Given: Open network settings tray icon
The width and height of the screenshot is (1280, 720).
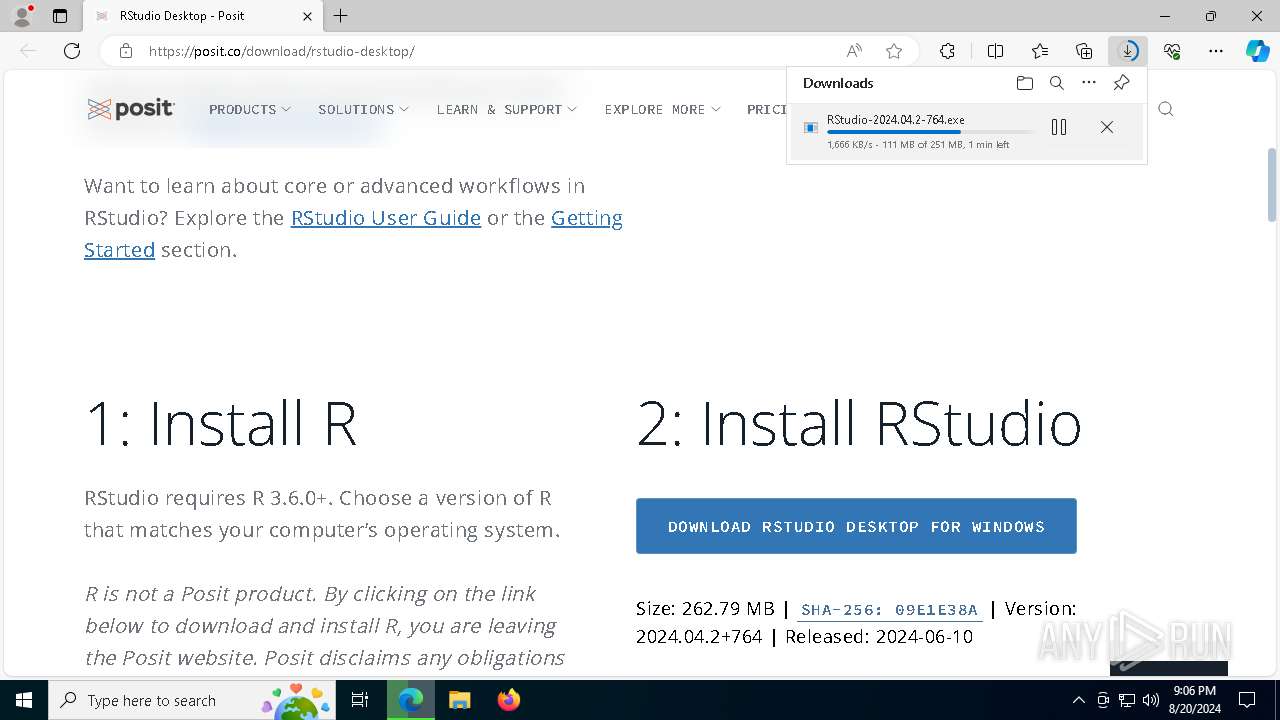Looking at the screenshot, I should click(x=1127, y=700).
